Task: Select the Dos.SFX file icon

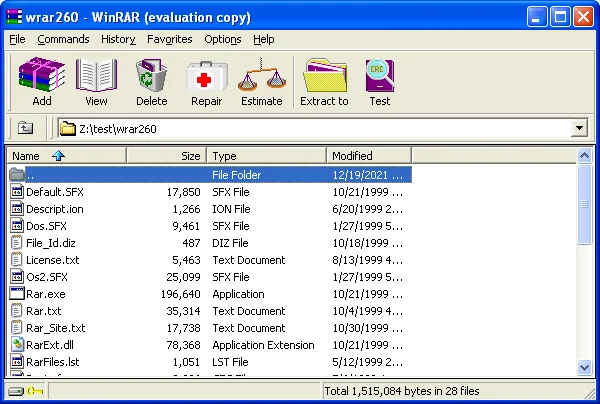Action: click(x=17, y=226)
